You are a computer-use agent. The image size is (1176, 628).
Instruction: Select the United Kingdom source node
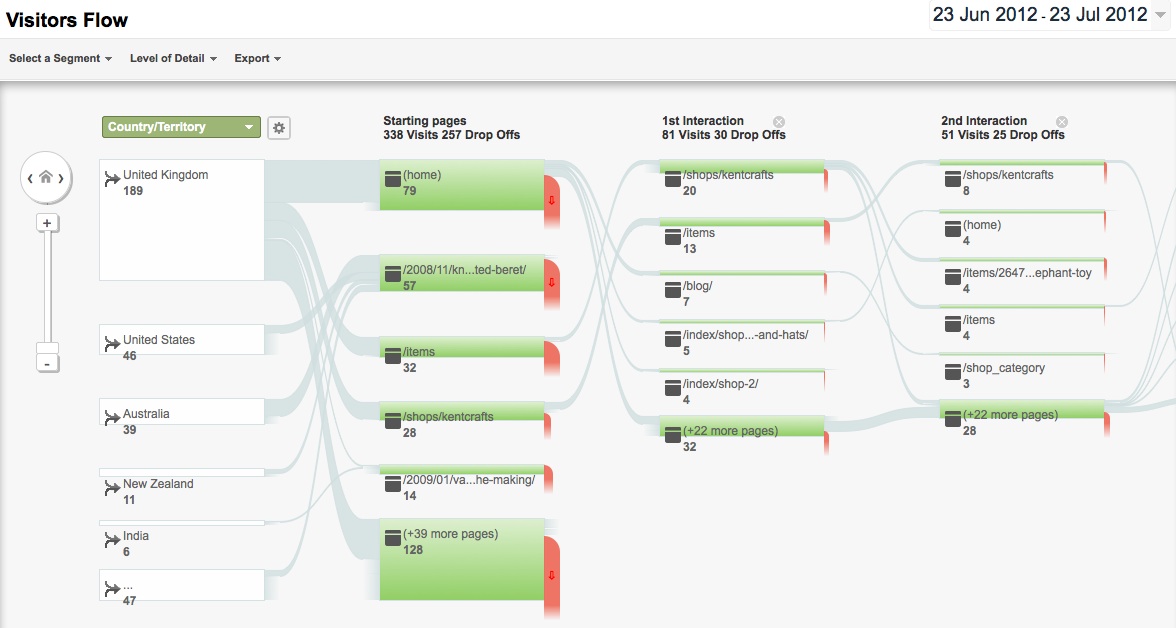coord(182,220)
